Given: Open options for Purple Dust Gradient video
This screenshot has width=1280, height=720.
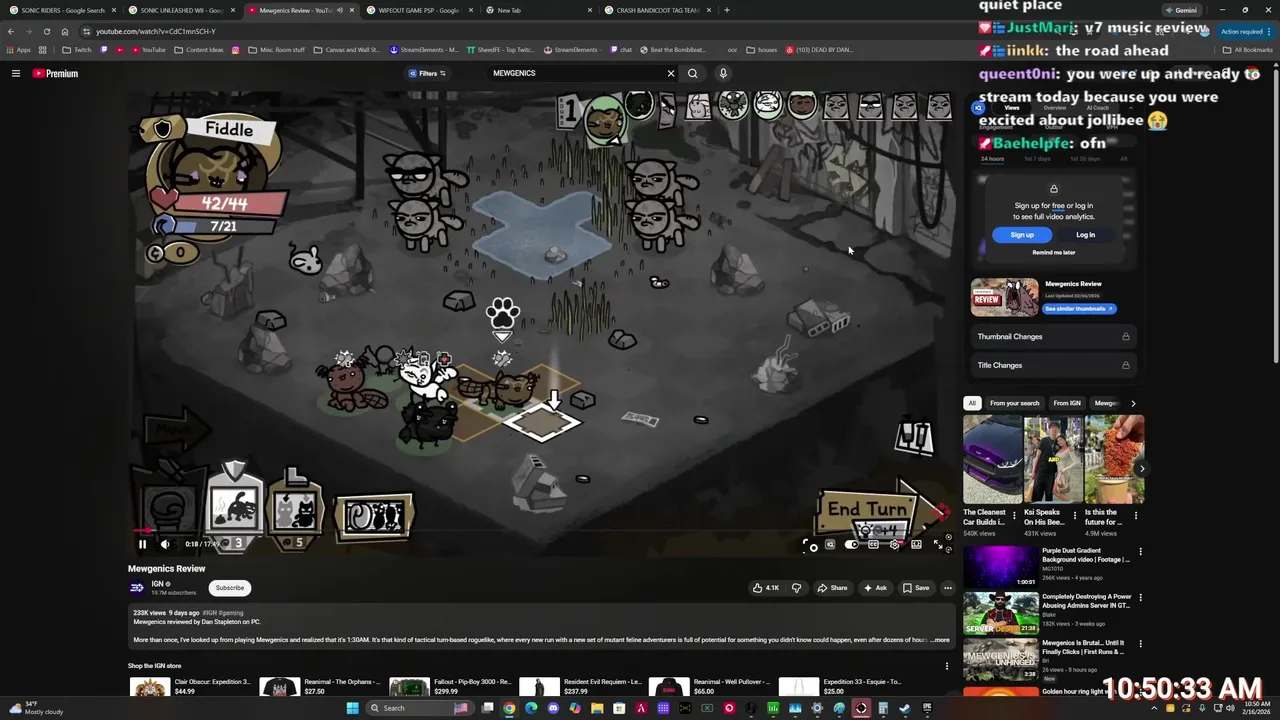Looking at the screenshot, I should tap(1140, 552).
